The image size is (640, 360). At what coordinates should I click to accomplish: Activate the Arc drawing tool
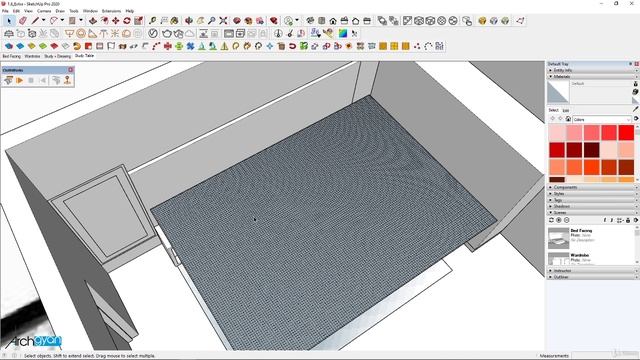tap(53, 21)
